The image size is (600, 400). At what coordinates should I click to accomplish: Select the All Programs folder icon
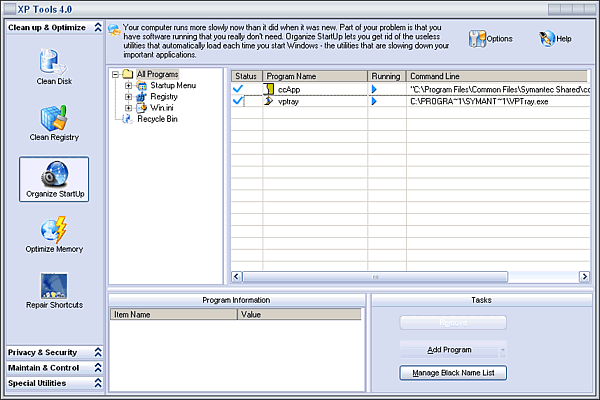pos(127,74)
